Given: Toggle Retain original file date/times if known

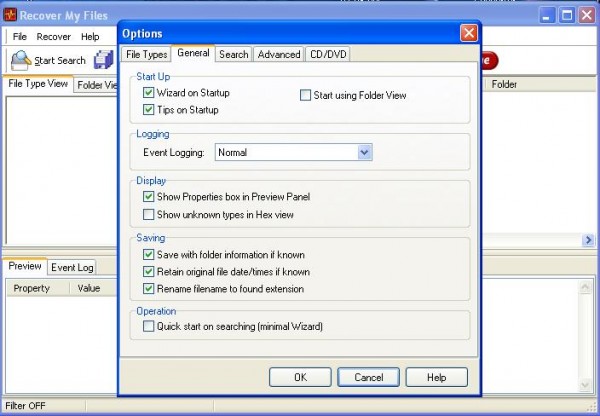Looking at the screenshot, I should pyautogui.click(x=148, y=272).
